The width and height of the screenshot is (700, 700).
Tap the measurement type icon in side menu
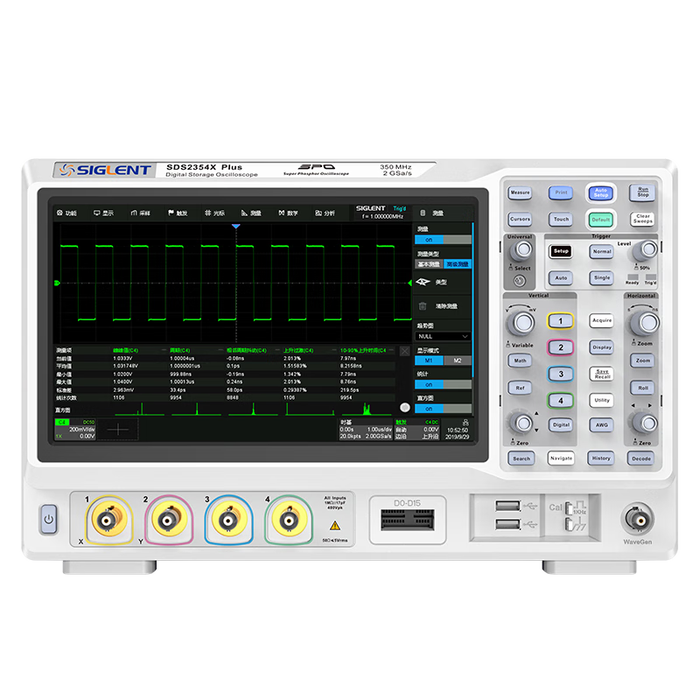pyautogui.click(x=422, y=282)
